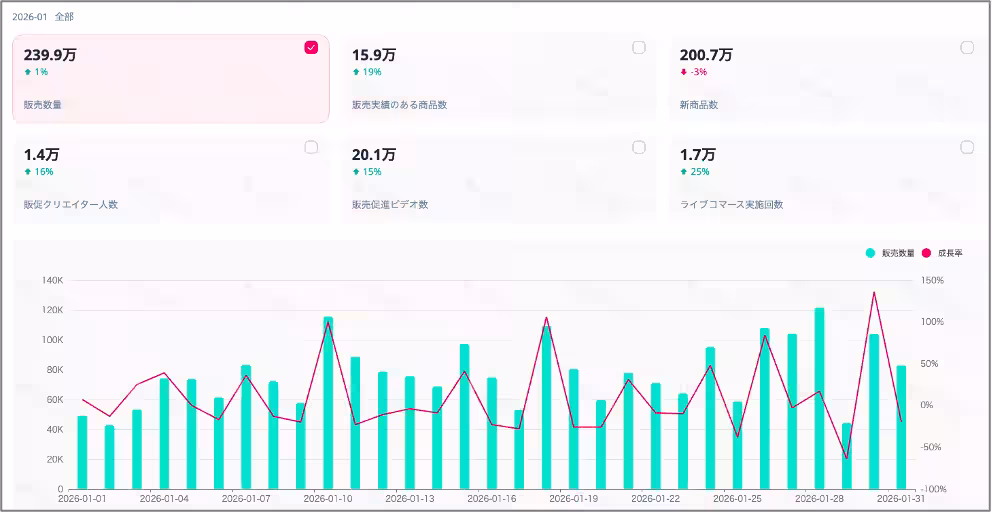Click the red down arrow beside -3%
Viewport: 992px width, 512px height.
click(x=684, y=72)
